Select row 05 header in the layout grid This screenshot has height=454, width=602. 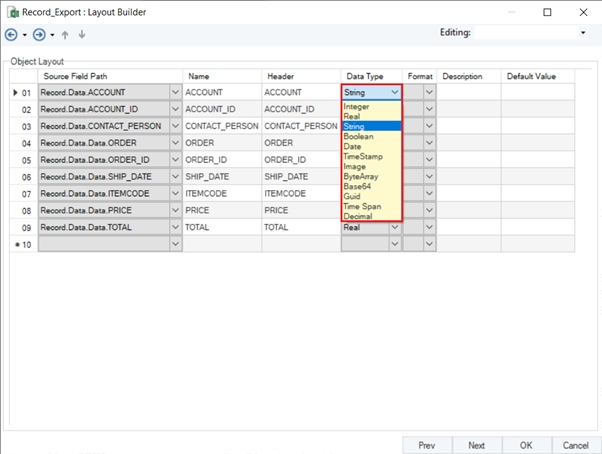(x=24, y=160)
